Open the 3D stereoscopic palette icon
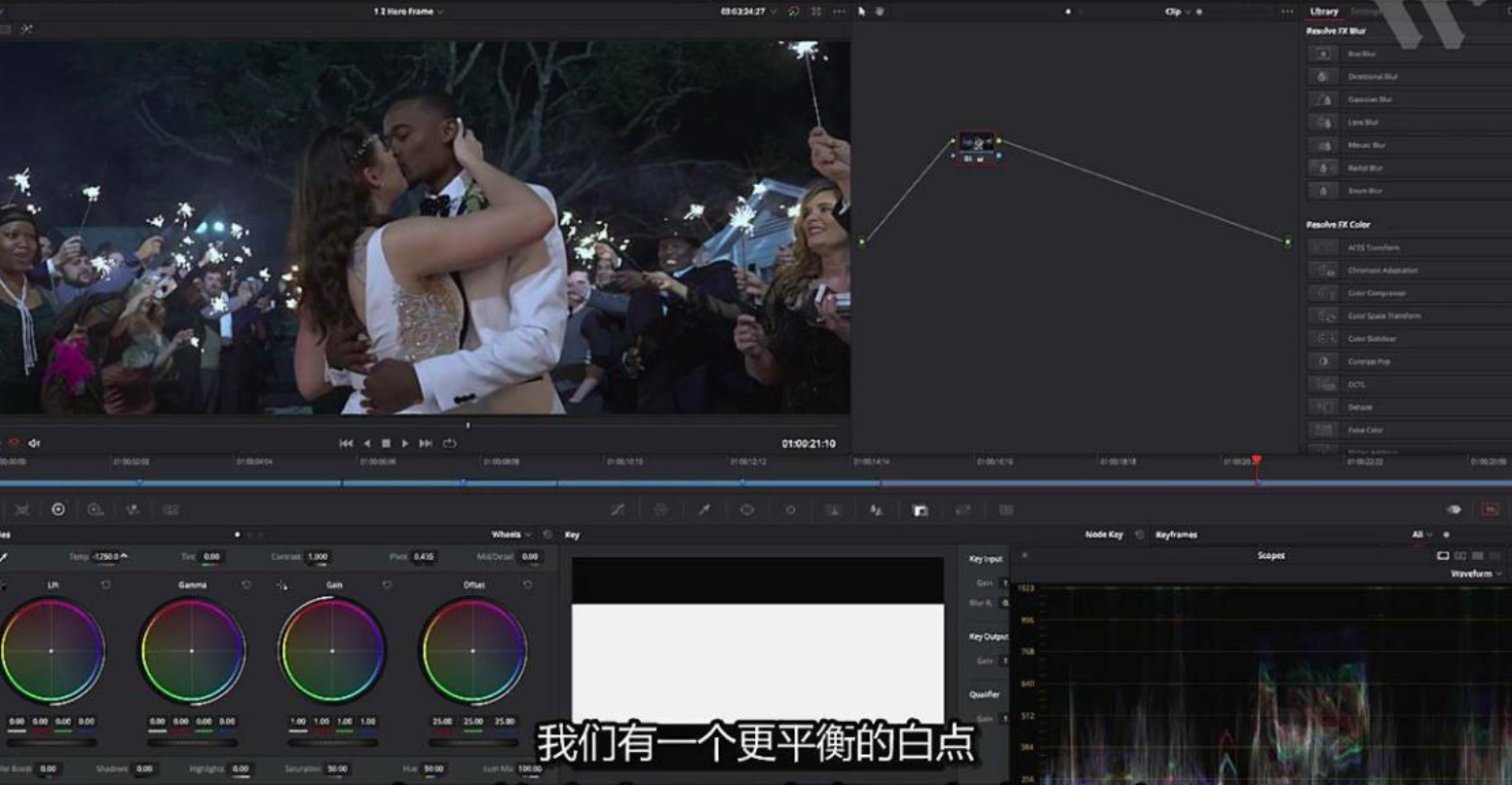 [x=1006, y=509]
